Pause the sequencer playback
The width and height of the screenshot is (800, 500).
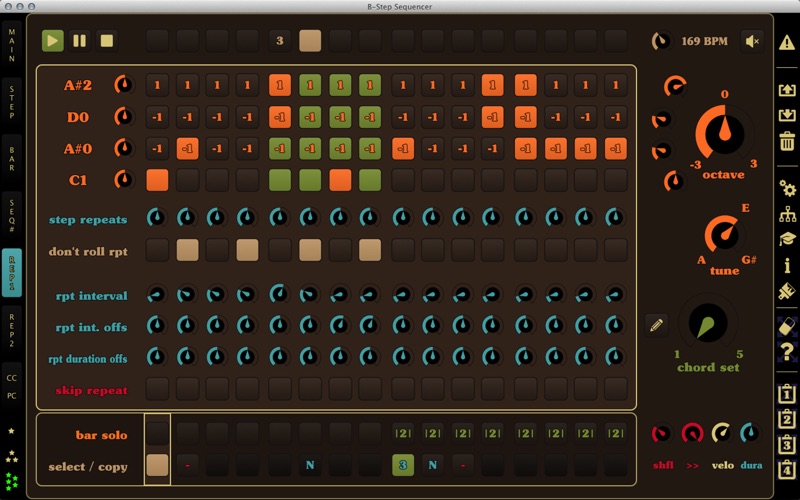(x=80, y=41)
